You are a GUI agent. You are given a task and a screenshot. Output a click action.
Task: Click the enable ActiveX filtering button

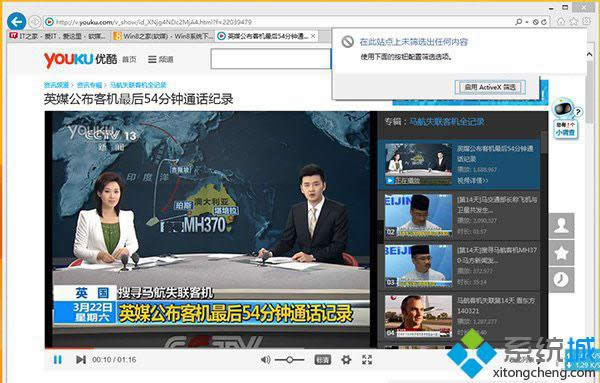pos(490,87)
